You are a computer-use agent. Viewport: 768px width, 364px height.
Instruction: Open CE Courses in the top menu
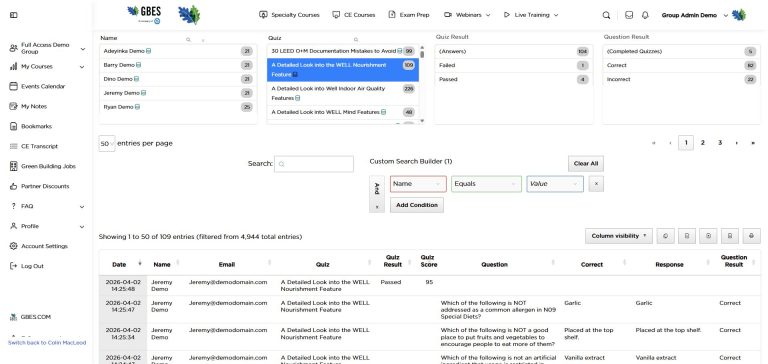(354, 15)
